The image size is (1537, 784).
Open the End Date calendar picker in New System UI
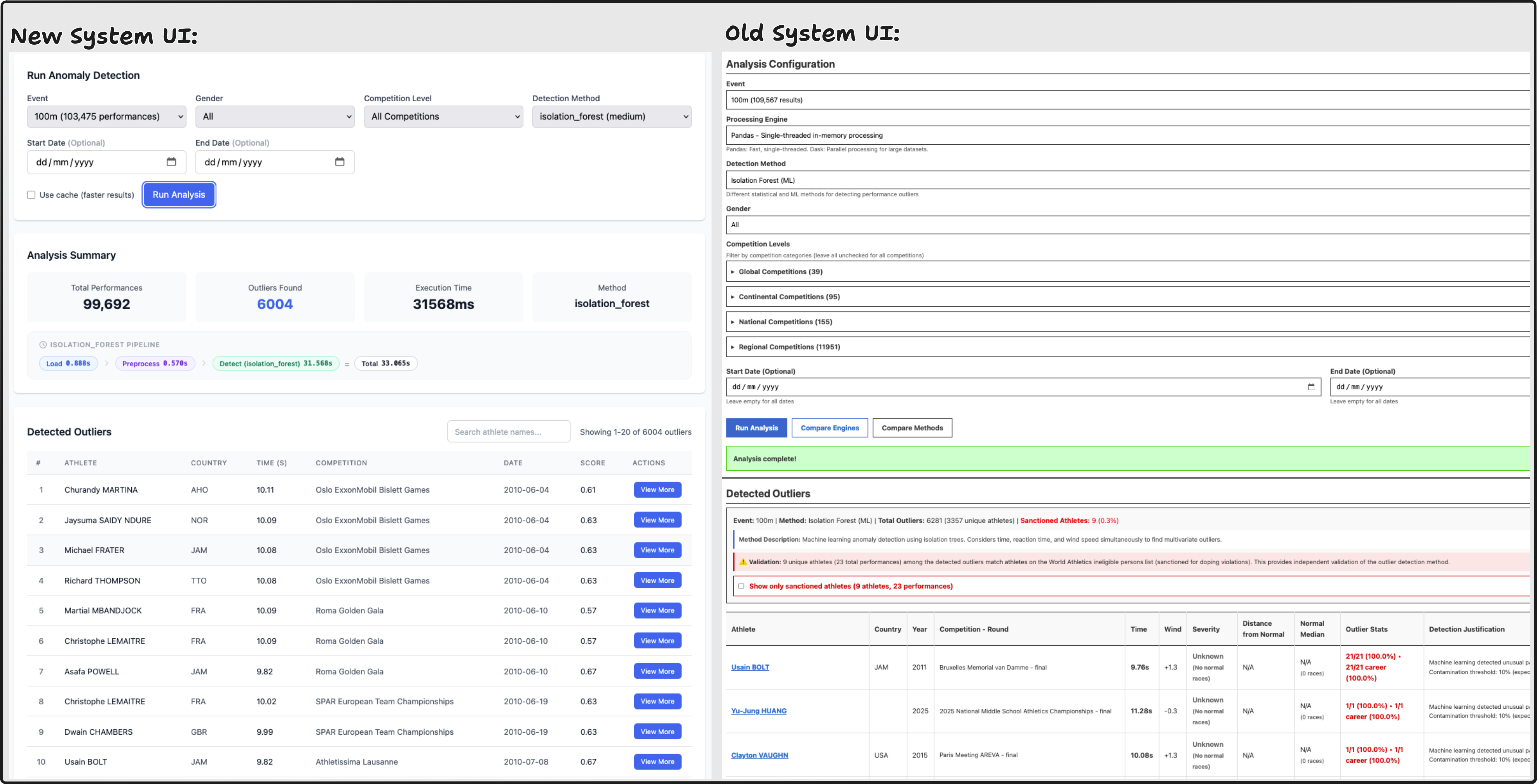pyautogui.click(x=340, y=162)
